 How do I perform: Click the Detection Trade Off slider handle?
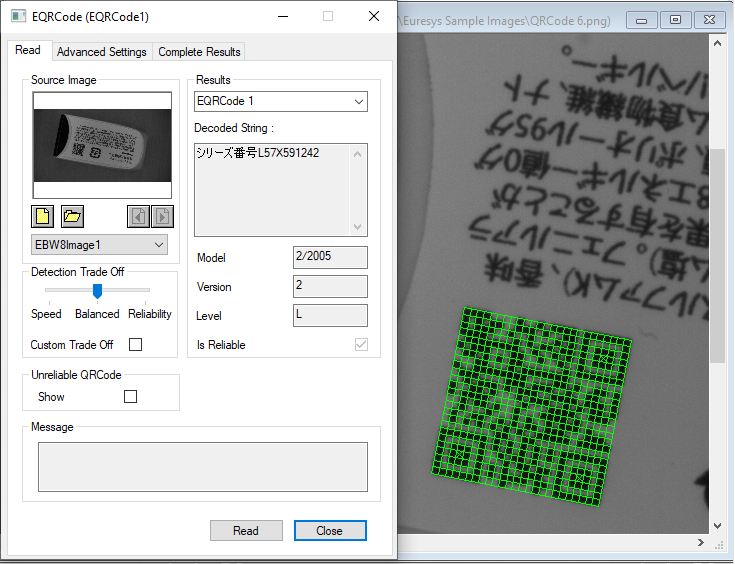click(97, 291)
